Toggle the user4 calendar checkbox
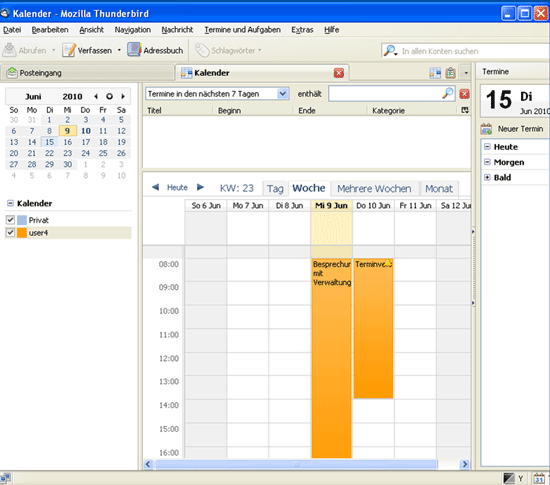Screen dimensions: 550x485 click(10, 233)
